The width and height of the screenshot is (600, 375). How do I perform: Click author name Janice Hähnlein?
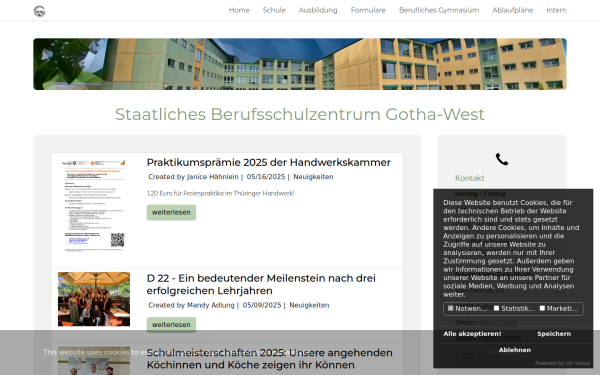(x=212, y=177)
